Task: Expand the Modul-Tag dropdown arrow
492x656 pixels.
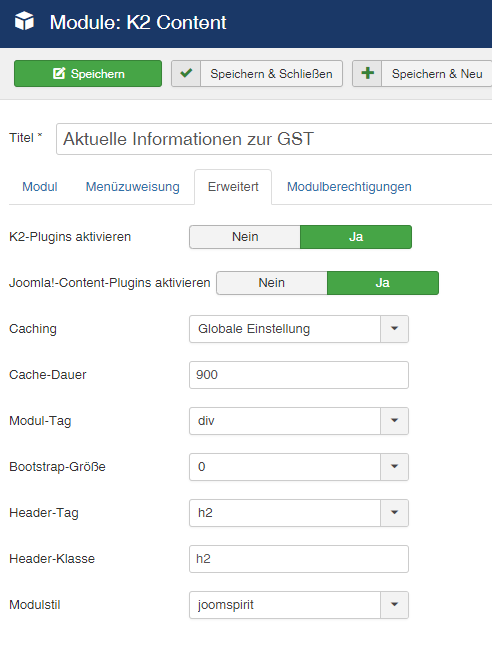Action: pyautogui.click(x=394, y=420)
